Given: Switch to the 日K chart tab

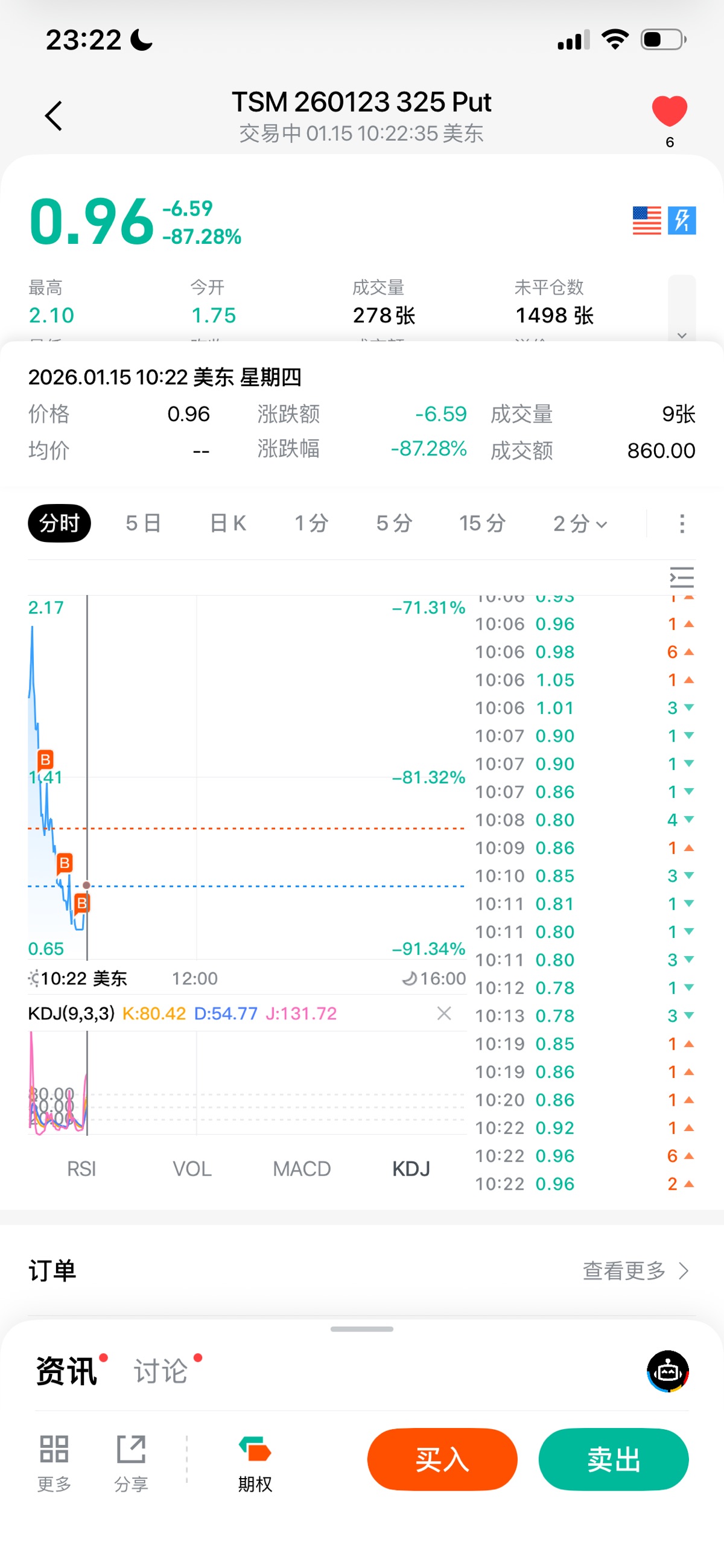Looking at the screenshot, I should point(227,523).
